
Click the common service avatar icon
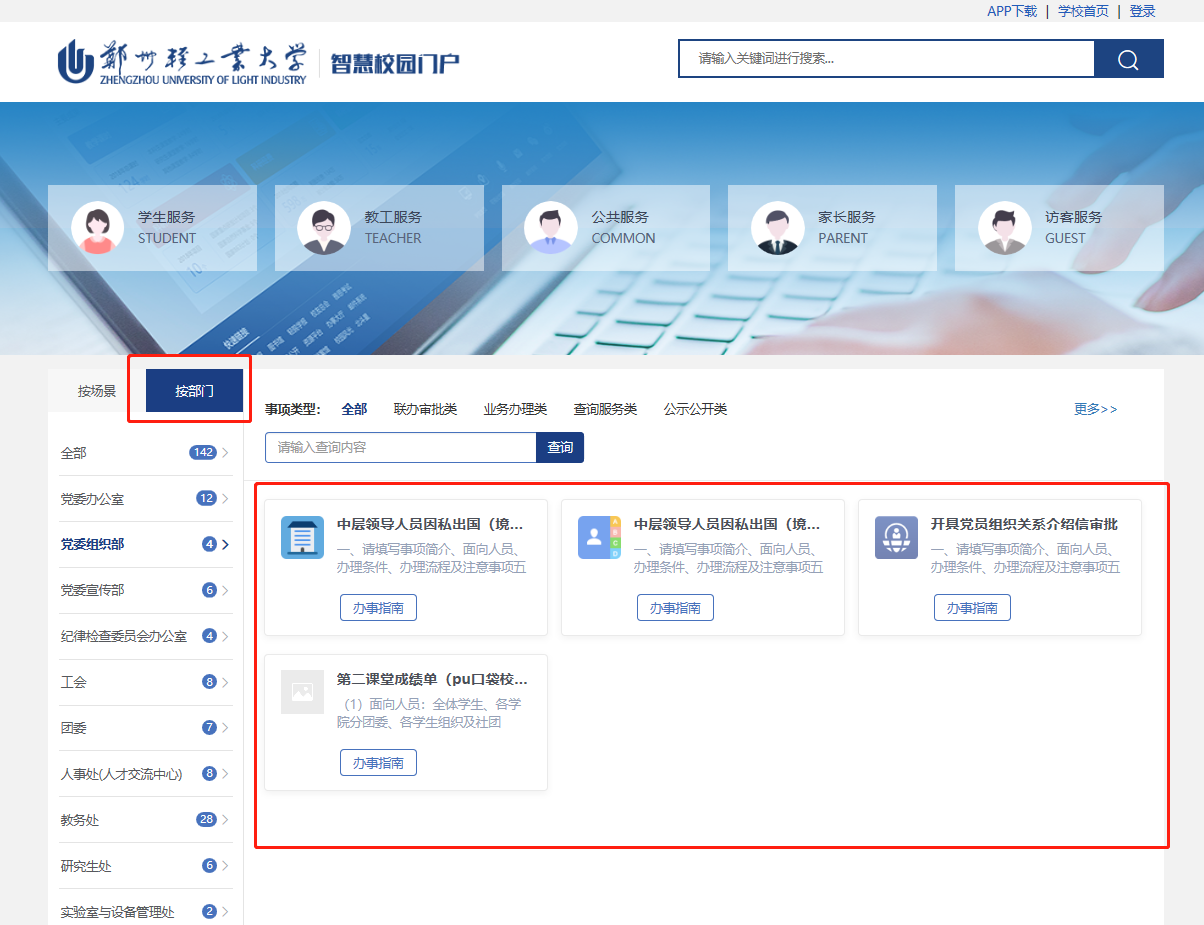click(551, 228)
